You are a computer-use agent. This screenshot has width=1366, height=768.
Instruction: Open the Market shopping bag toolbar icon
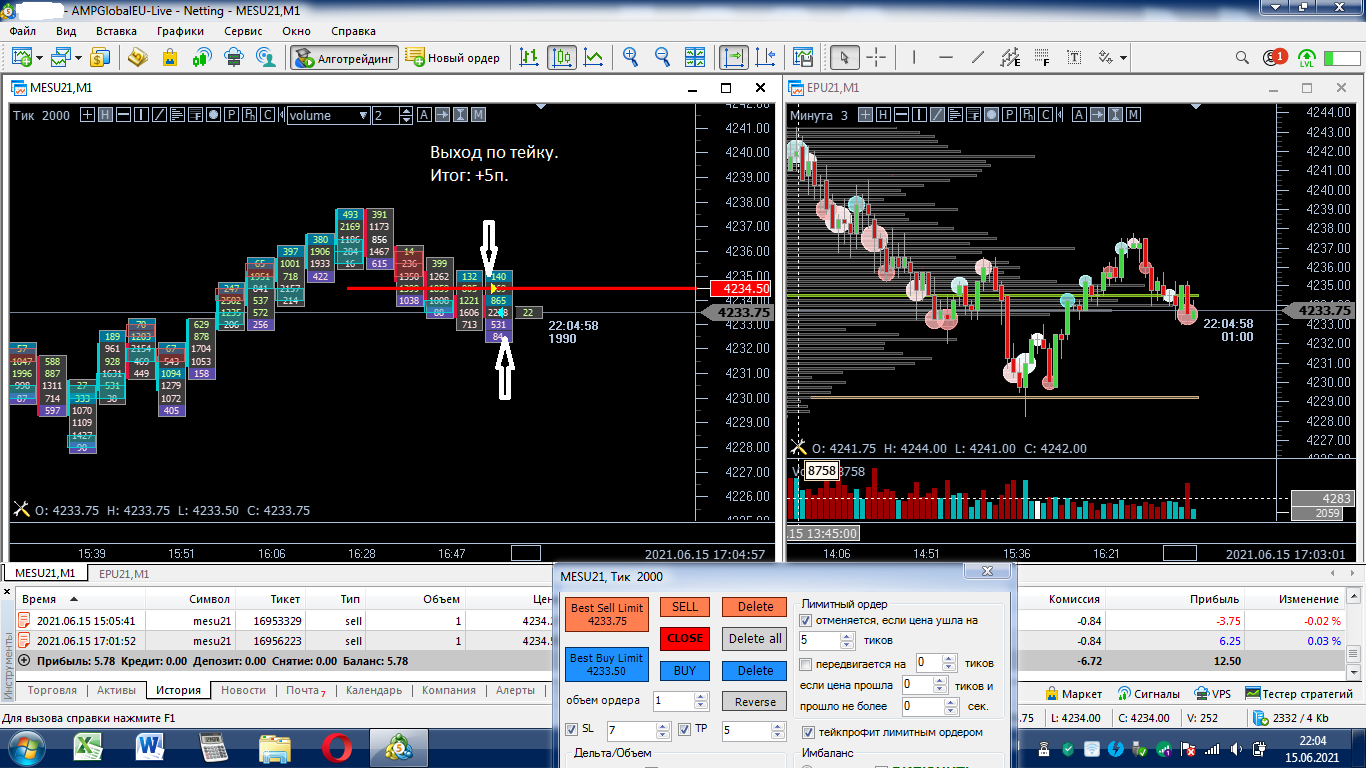point(170,57)
